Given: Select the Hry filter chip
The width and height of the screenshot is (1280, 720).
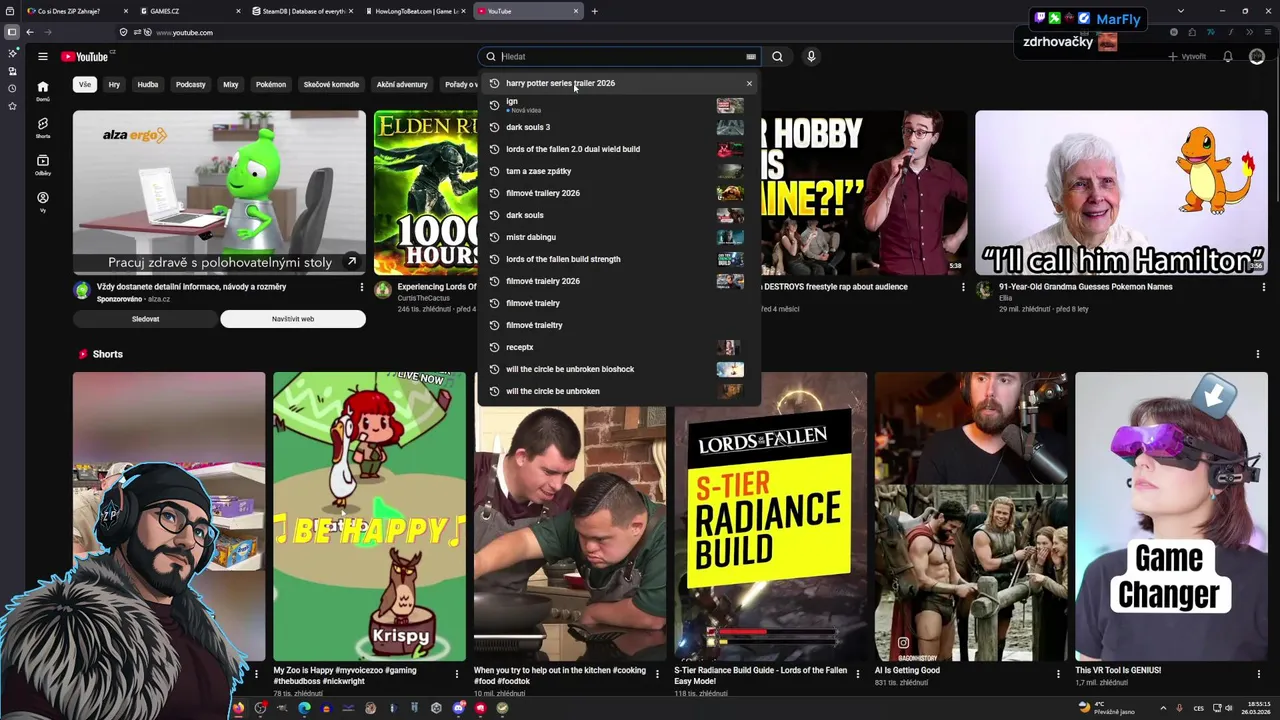Looking at the screenshot, I should [x=114, y=84].
